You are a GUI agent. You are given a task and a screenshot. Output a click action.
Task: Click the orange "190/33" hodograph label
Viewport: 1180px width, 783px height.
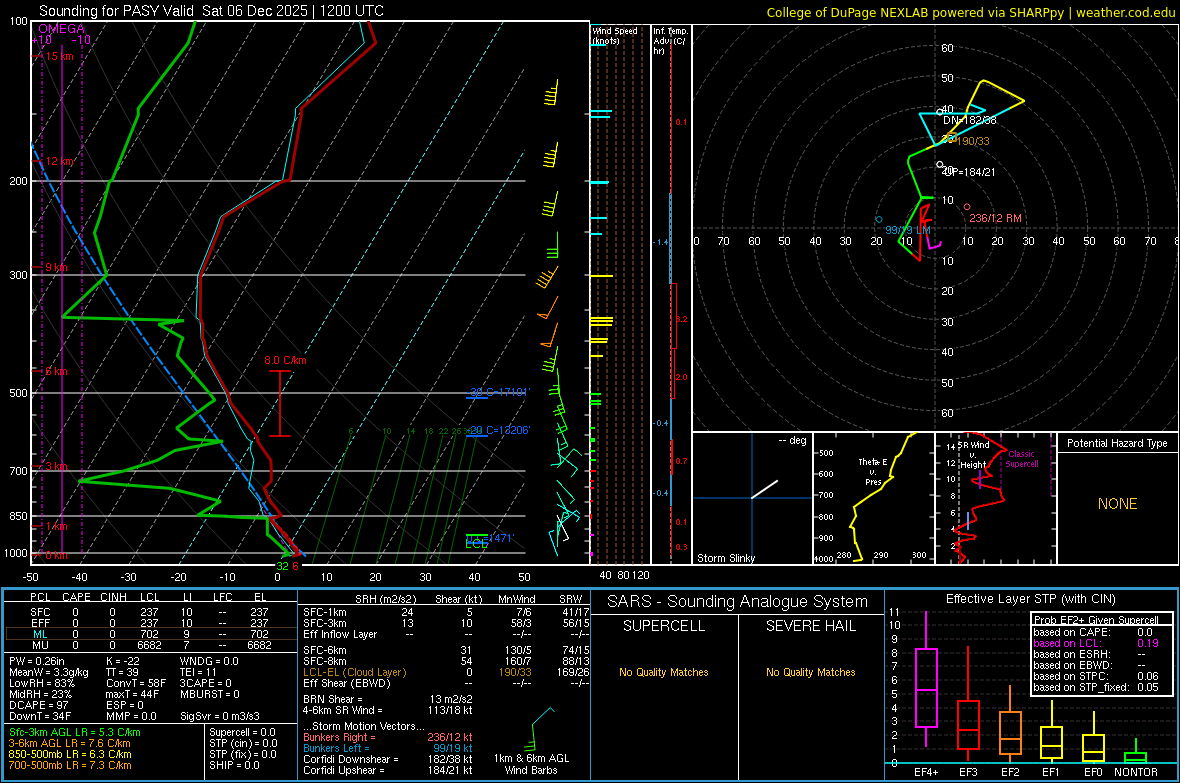973,141
